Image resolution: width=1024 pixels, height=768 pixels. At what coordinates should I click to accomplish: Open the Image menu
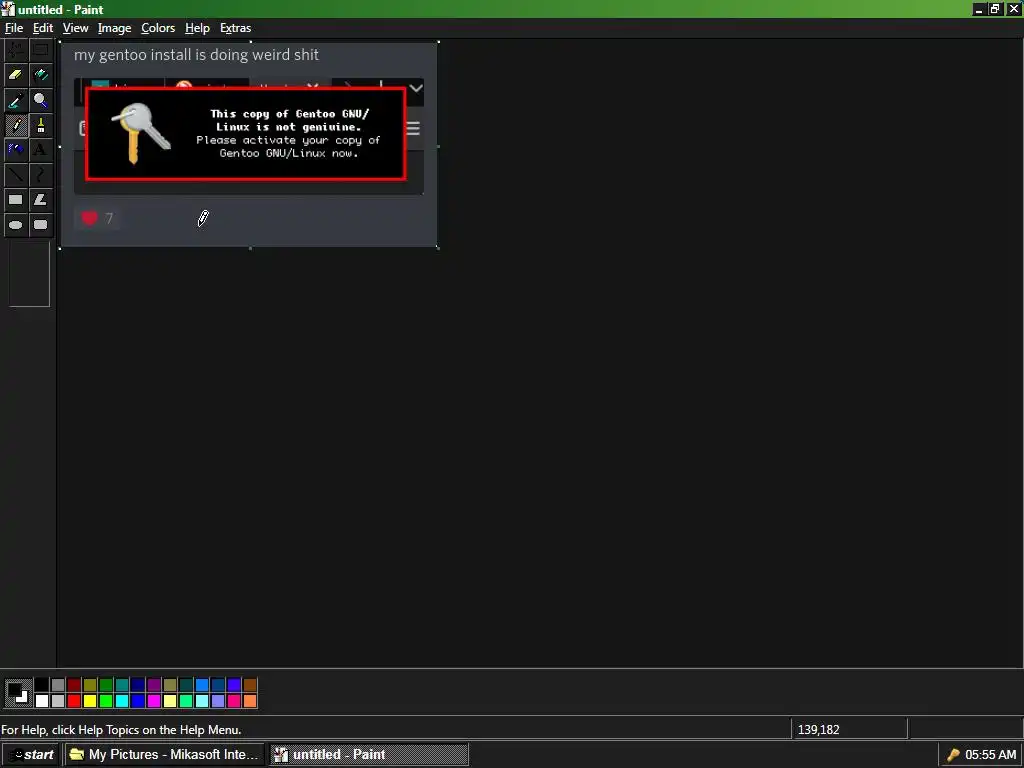(114, 28)
